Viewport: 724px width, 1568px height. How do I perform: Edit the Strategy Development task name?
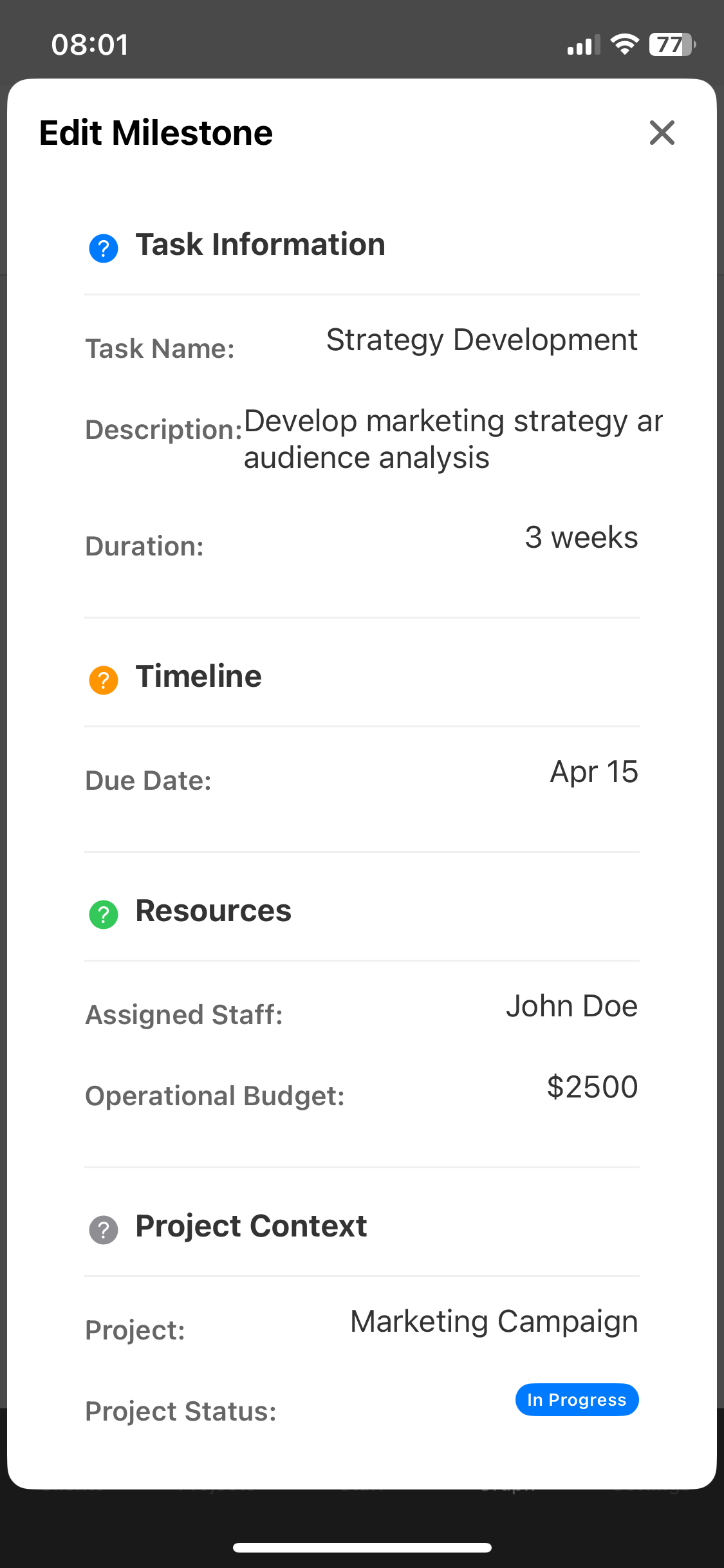481,340
